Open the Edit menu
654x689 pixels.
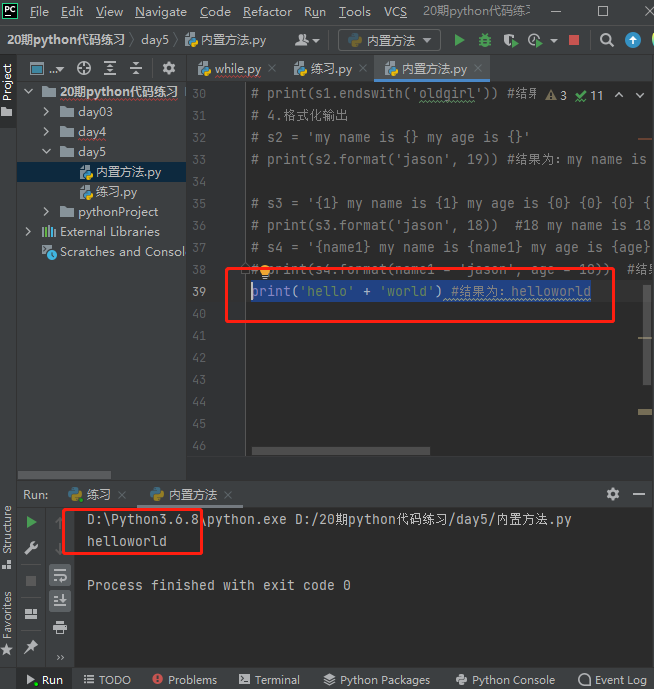point(72,12)
